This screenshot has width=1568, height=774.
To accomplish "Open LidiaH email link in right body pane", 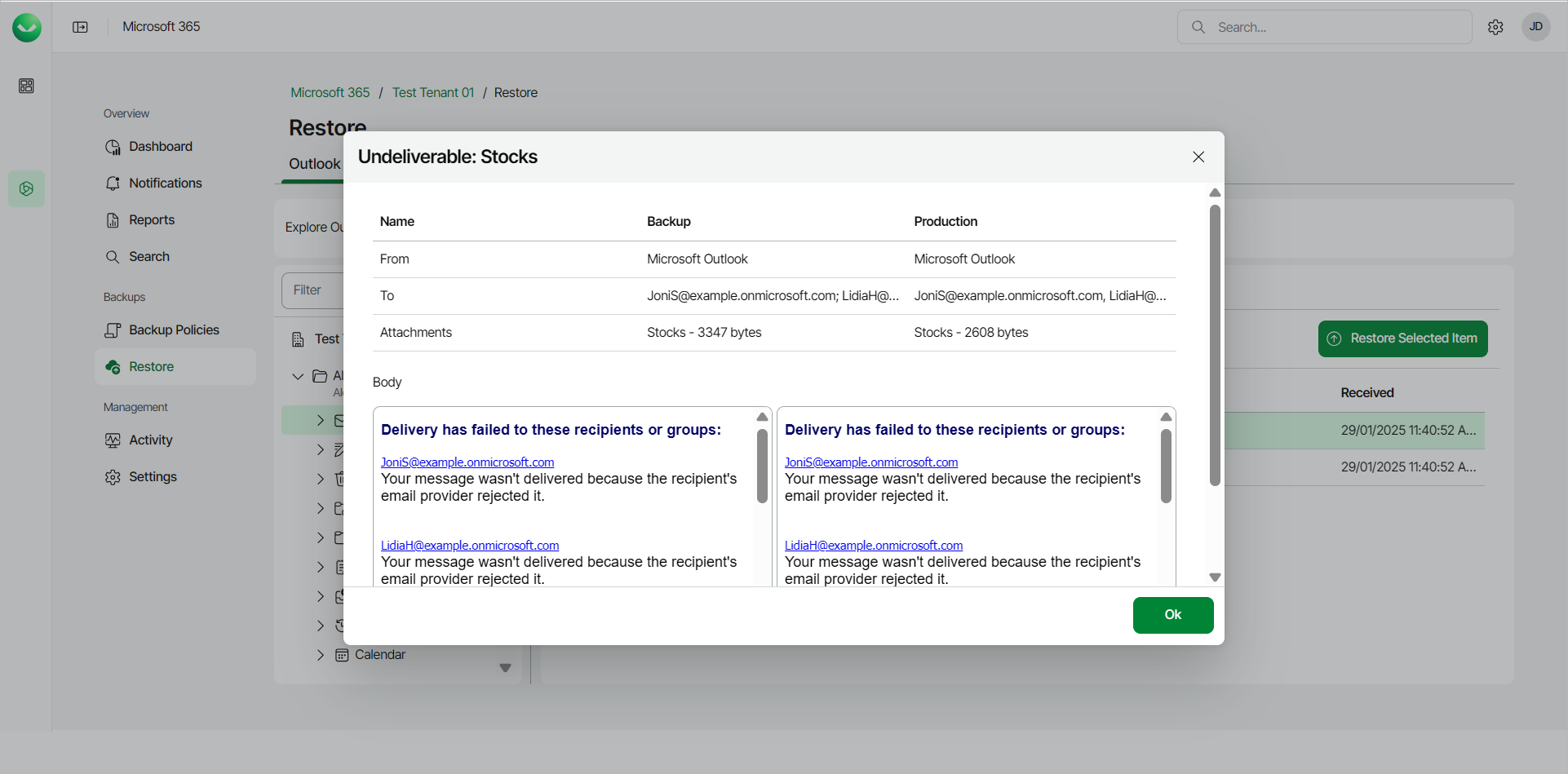I will 873,546.
